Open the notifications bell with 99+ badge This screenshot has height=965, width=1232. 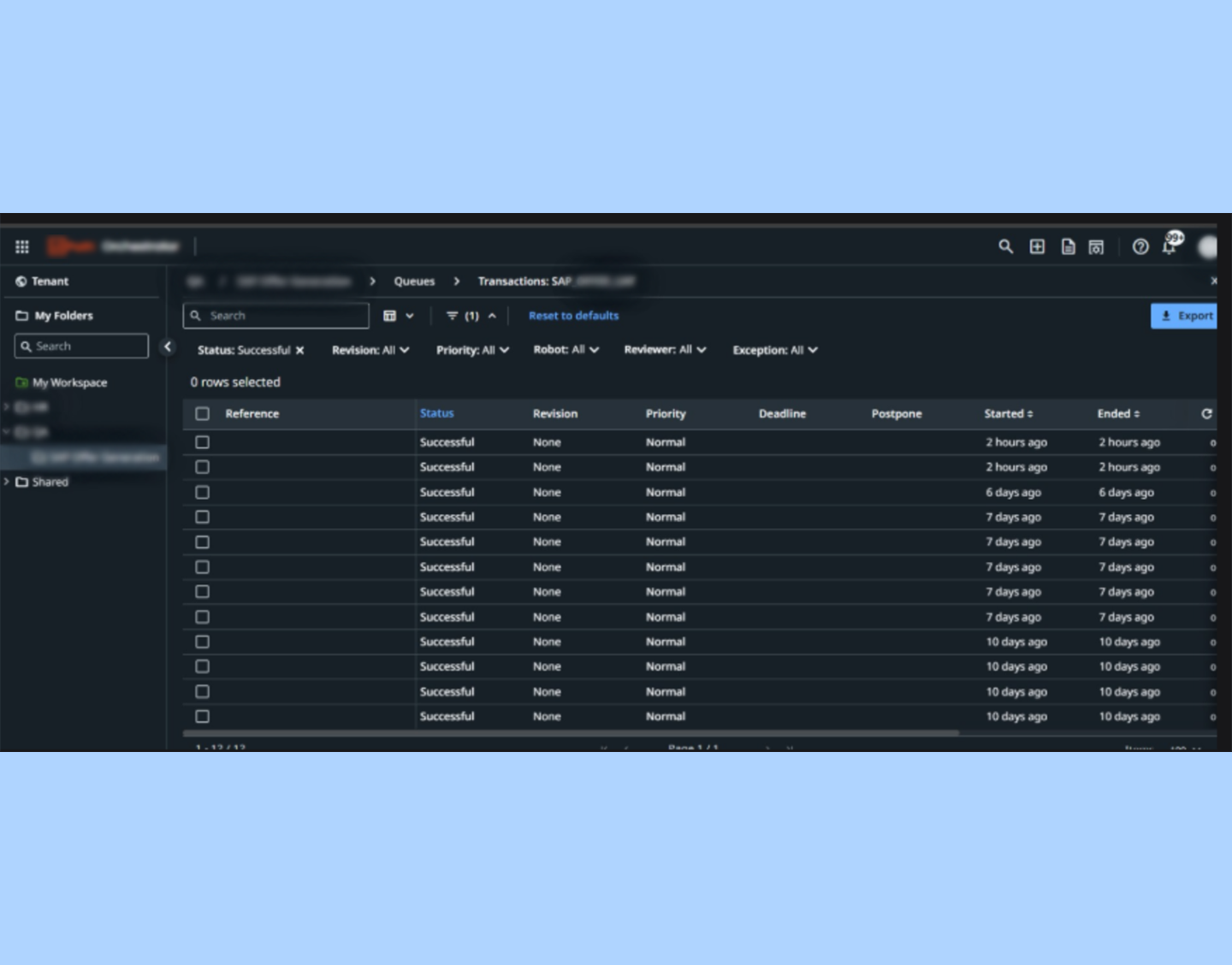1170,246
